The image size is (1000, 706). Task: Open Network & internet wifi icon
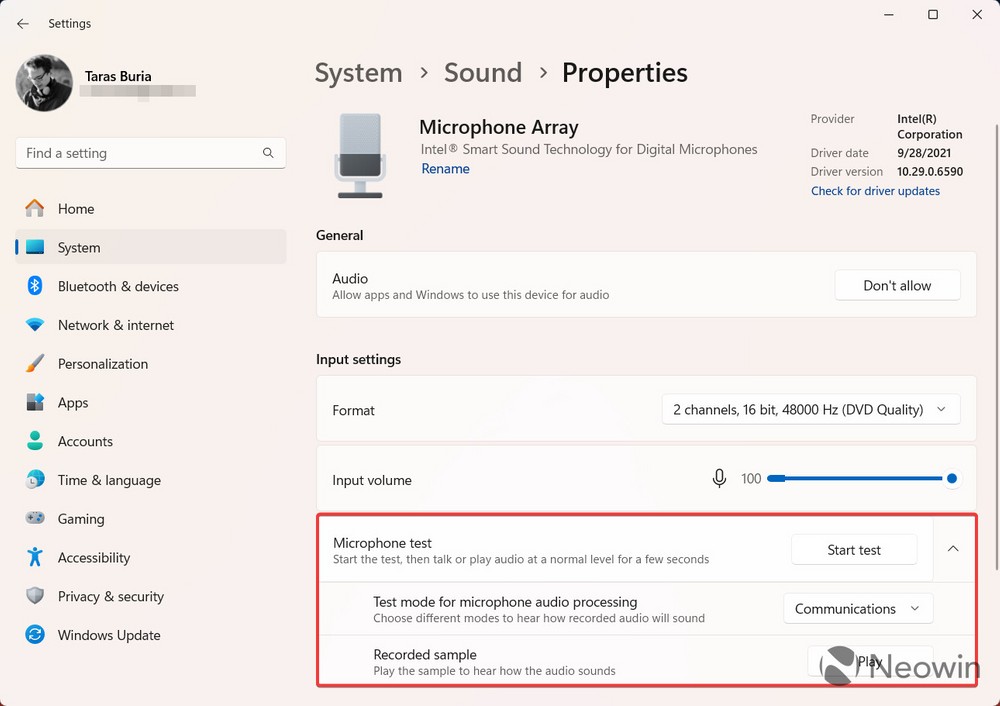tap(35, 325)
